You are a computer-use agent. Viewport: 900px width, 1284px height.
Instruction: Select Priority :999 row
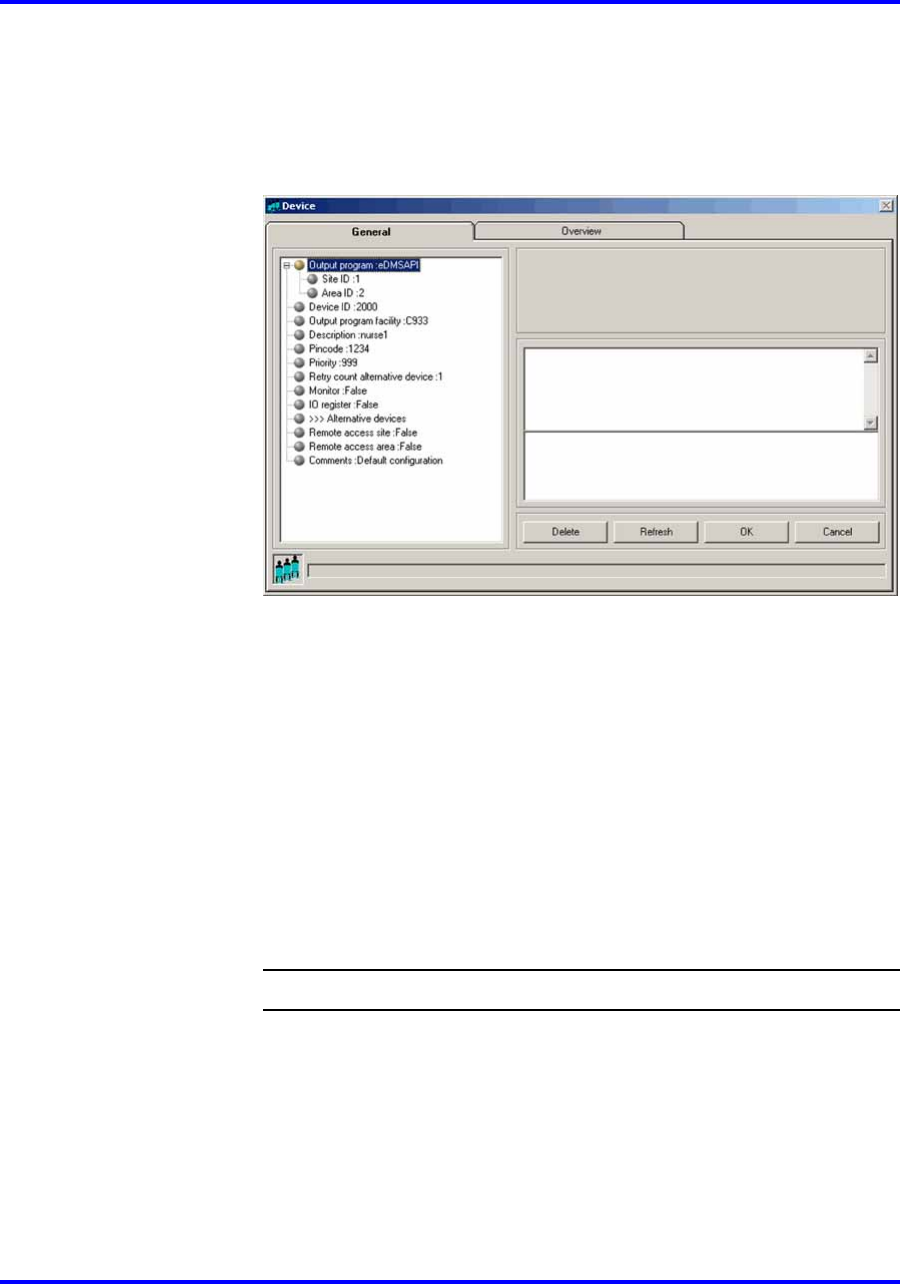333,363
